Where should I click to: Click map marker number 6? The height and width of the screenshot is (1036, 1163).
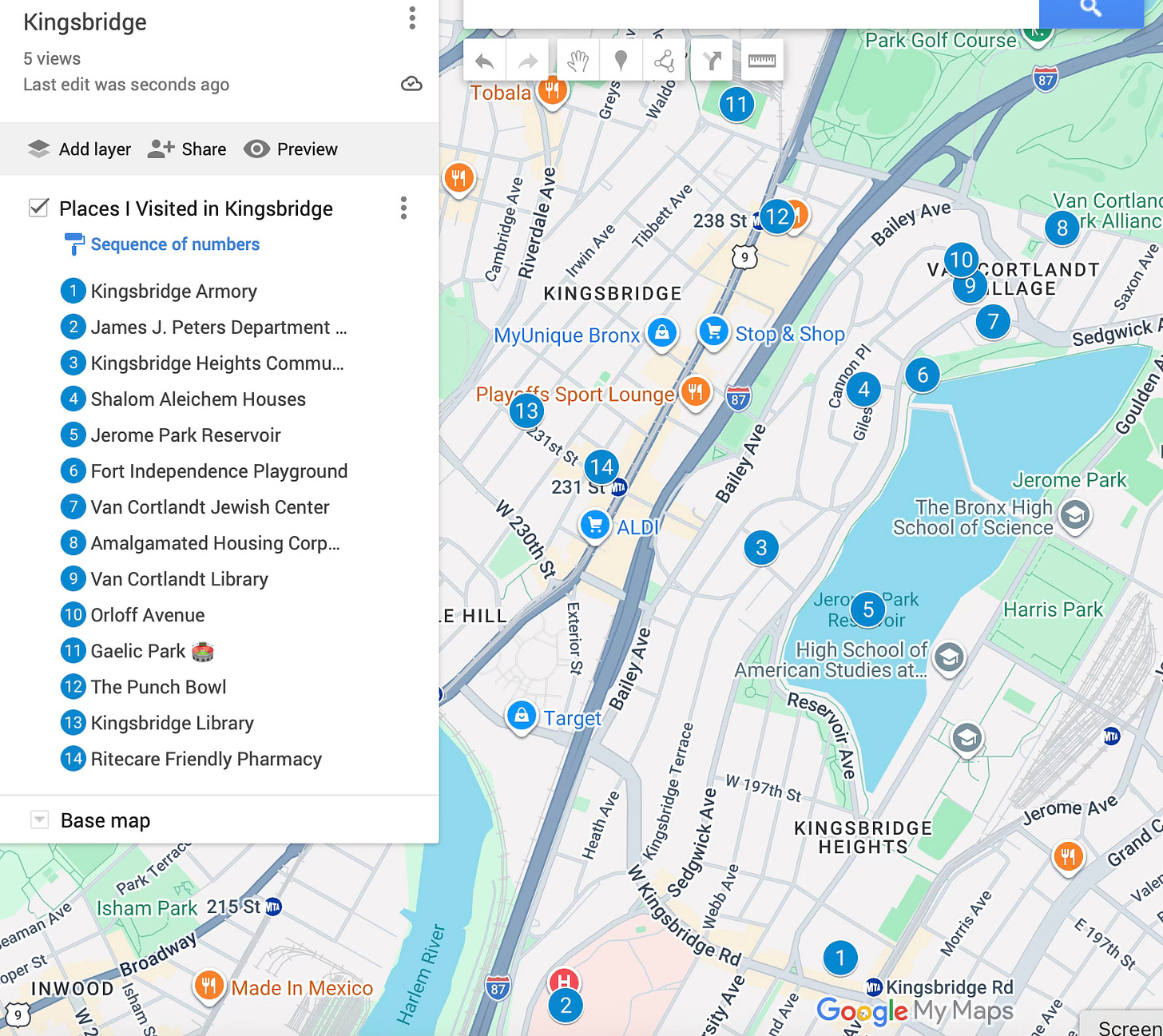pos(923,374)
